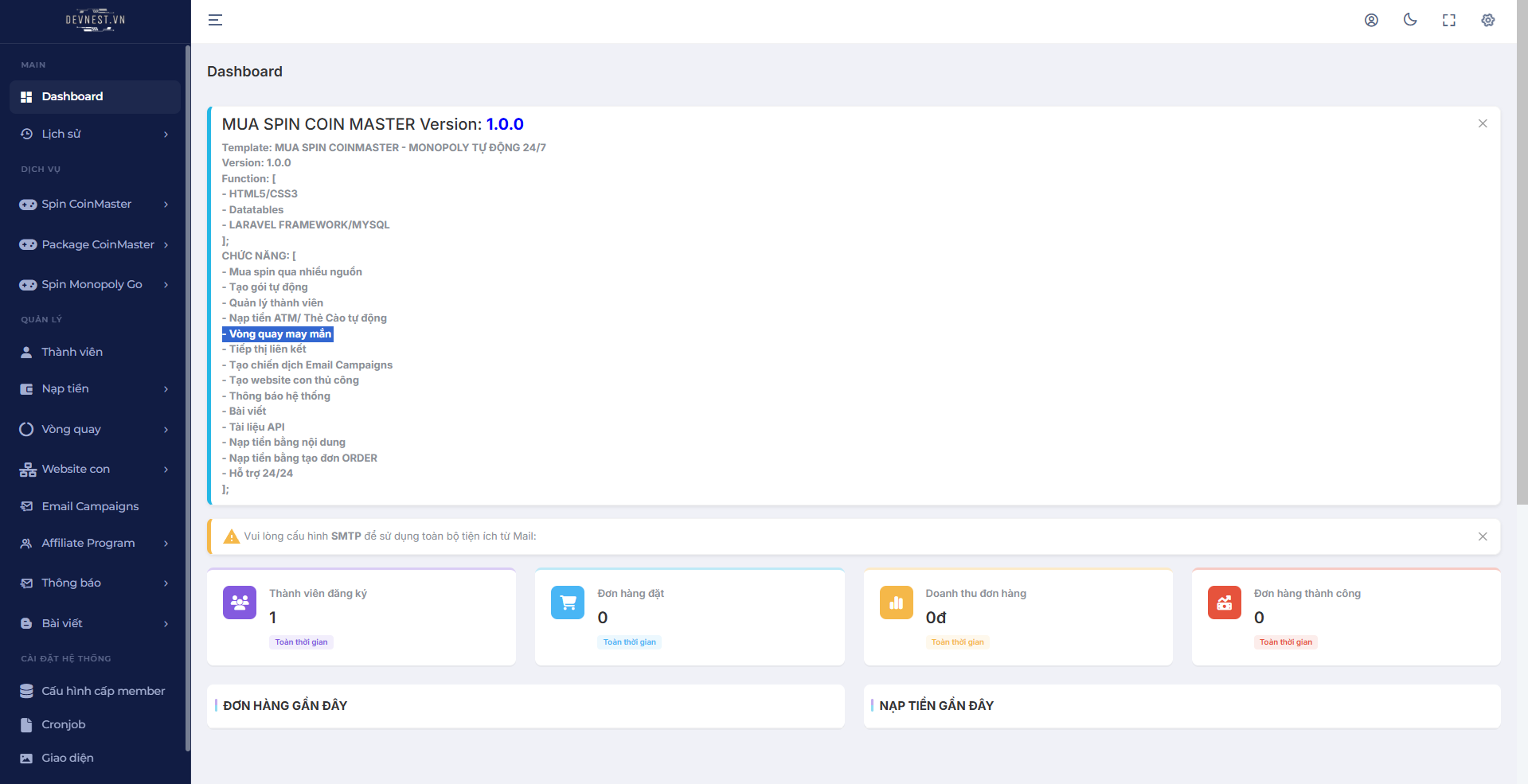Screen dimensions: 1528x784
Task: Click purple Toàn thời gian badge
Action: (302, 642)
